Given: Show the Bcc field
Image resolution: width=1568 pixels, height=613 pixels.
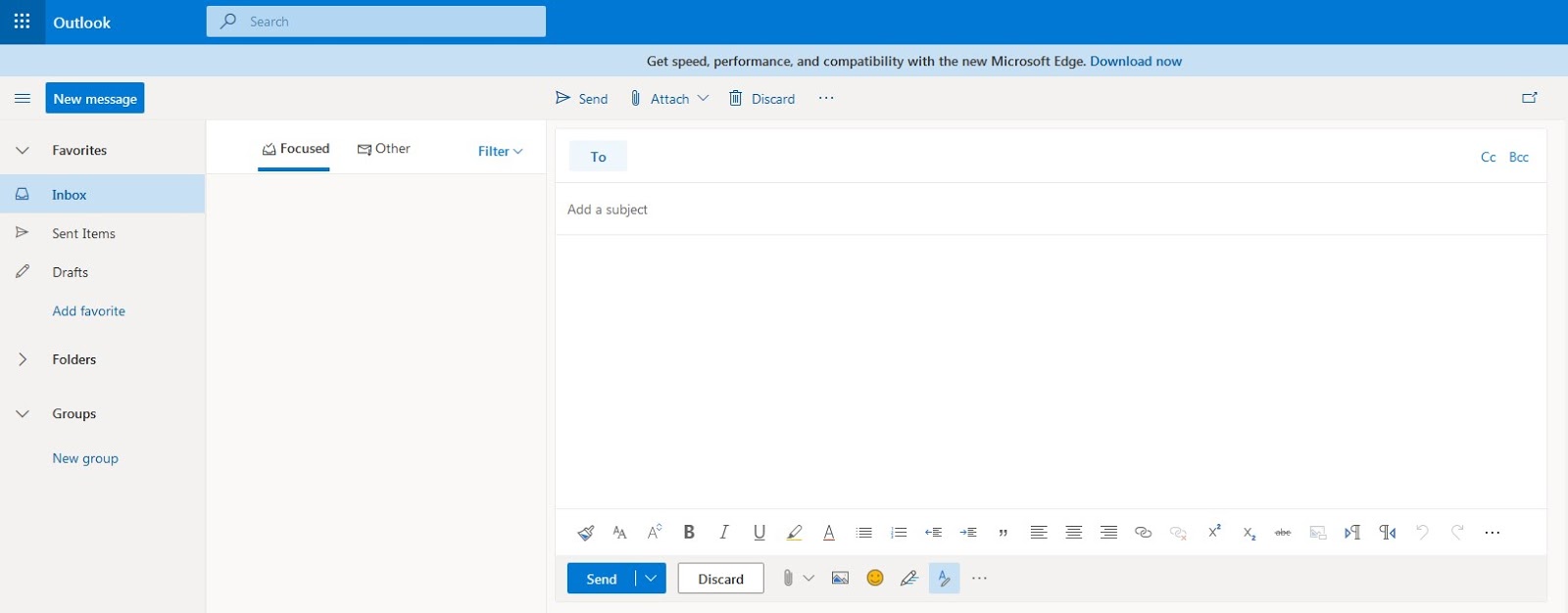Looking at the screenshot, I should (x=1518, y=157).
